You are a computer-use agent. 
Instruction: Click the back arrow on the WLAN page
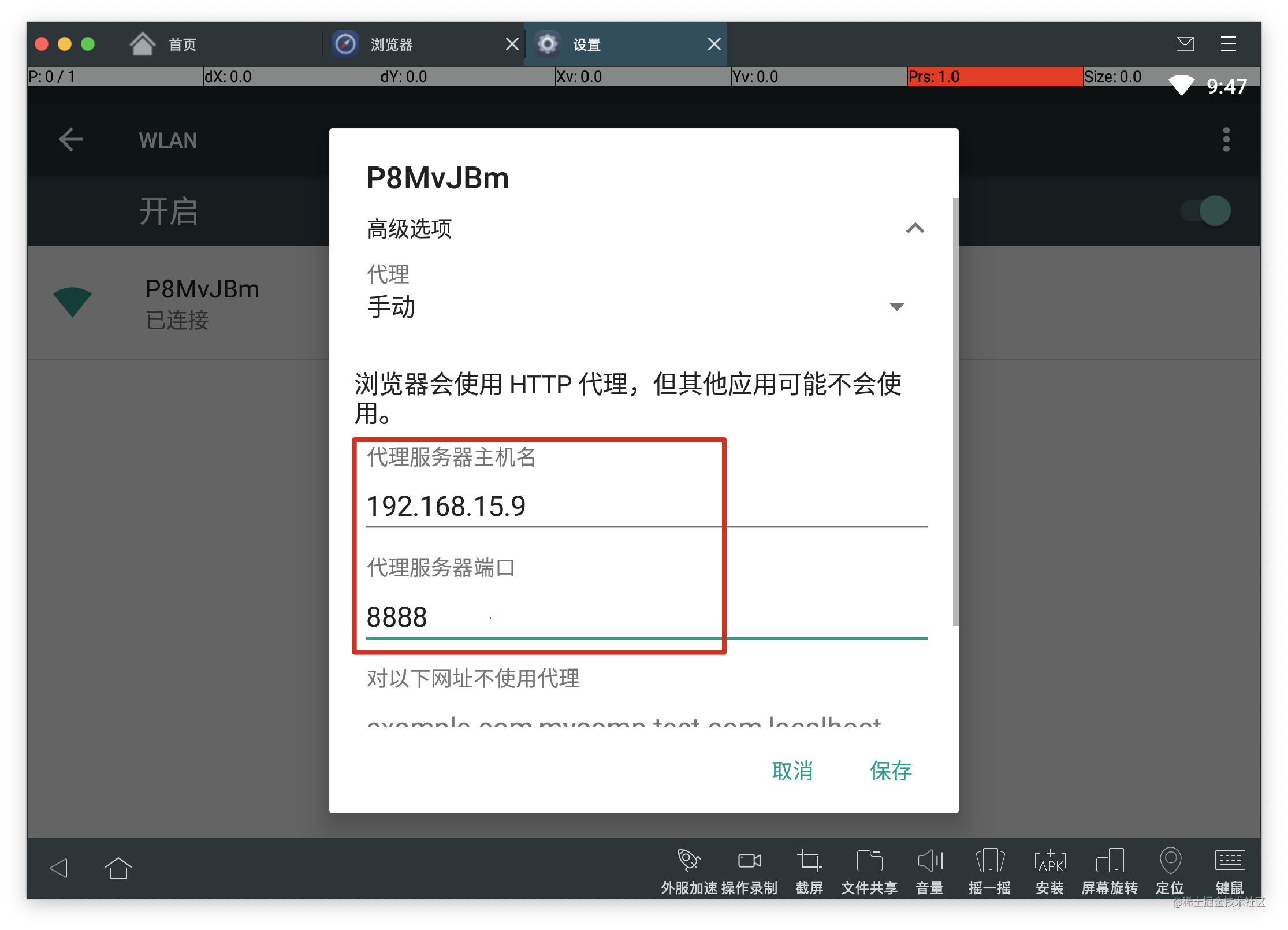[70, 139]
